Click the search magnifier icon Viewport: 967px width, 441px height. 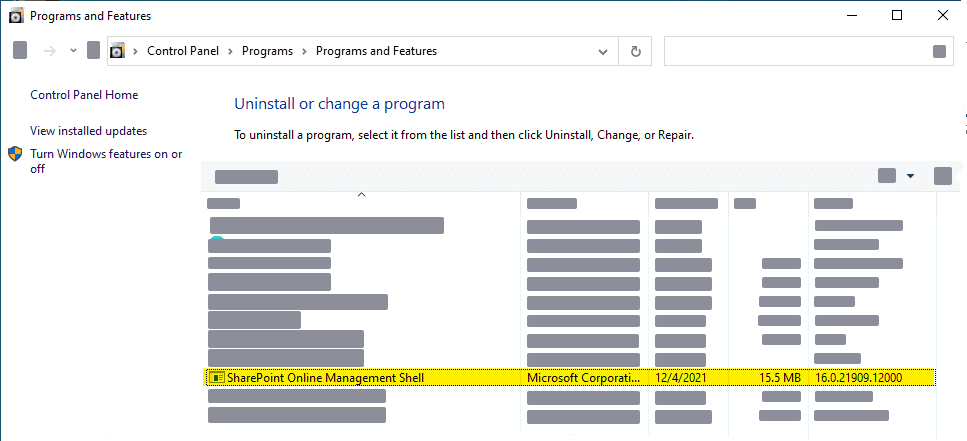click(939, 51)
